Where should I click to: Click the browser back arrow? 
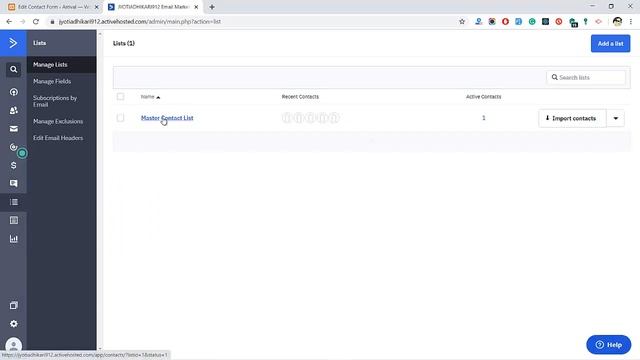(9, 22)
